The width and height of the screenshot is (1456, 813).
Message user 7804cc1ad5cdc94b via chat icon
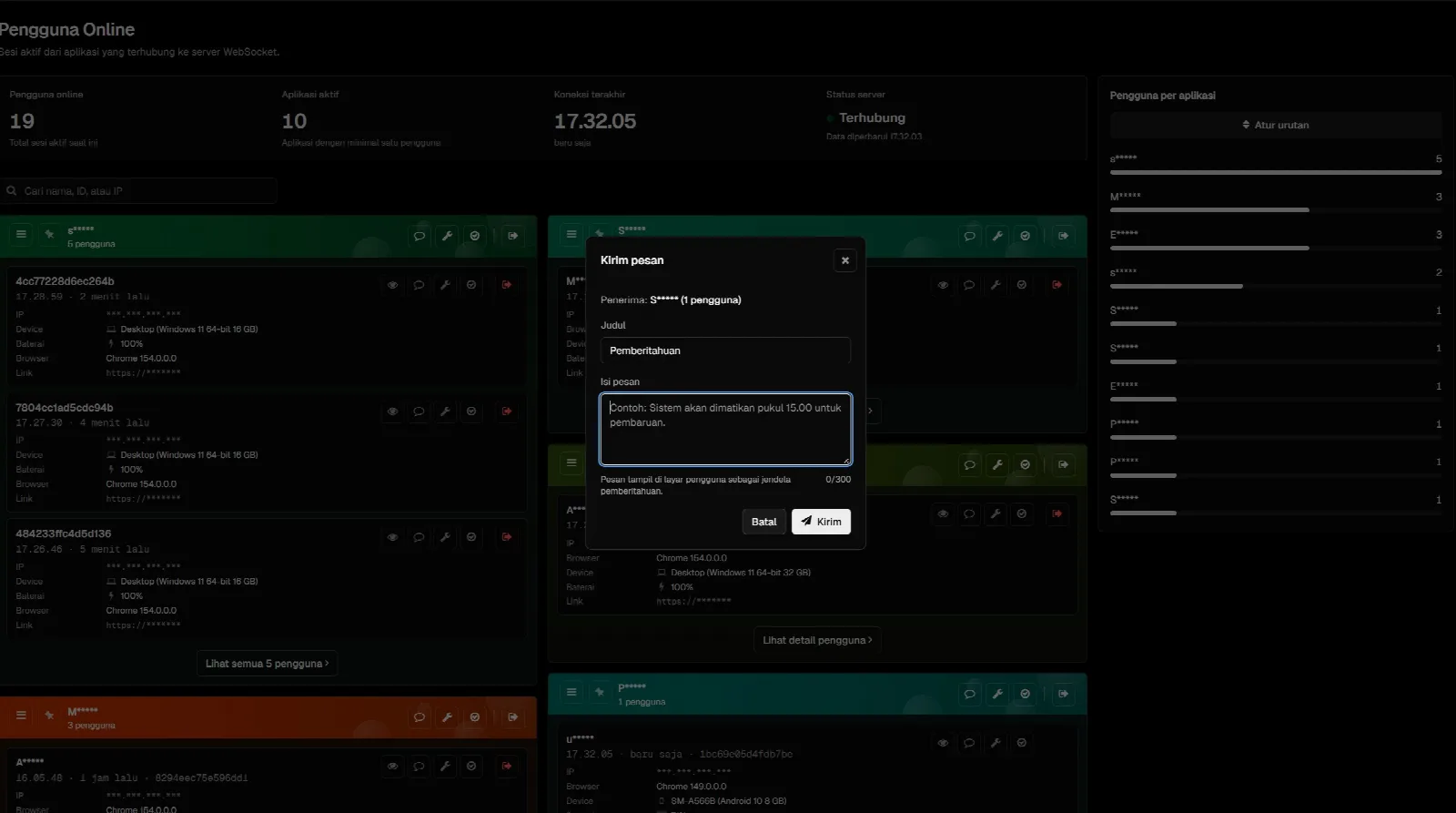click(x=419, y=412)
